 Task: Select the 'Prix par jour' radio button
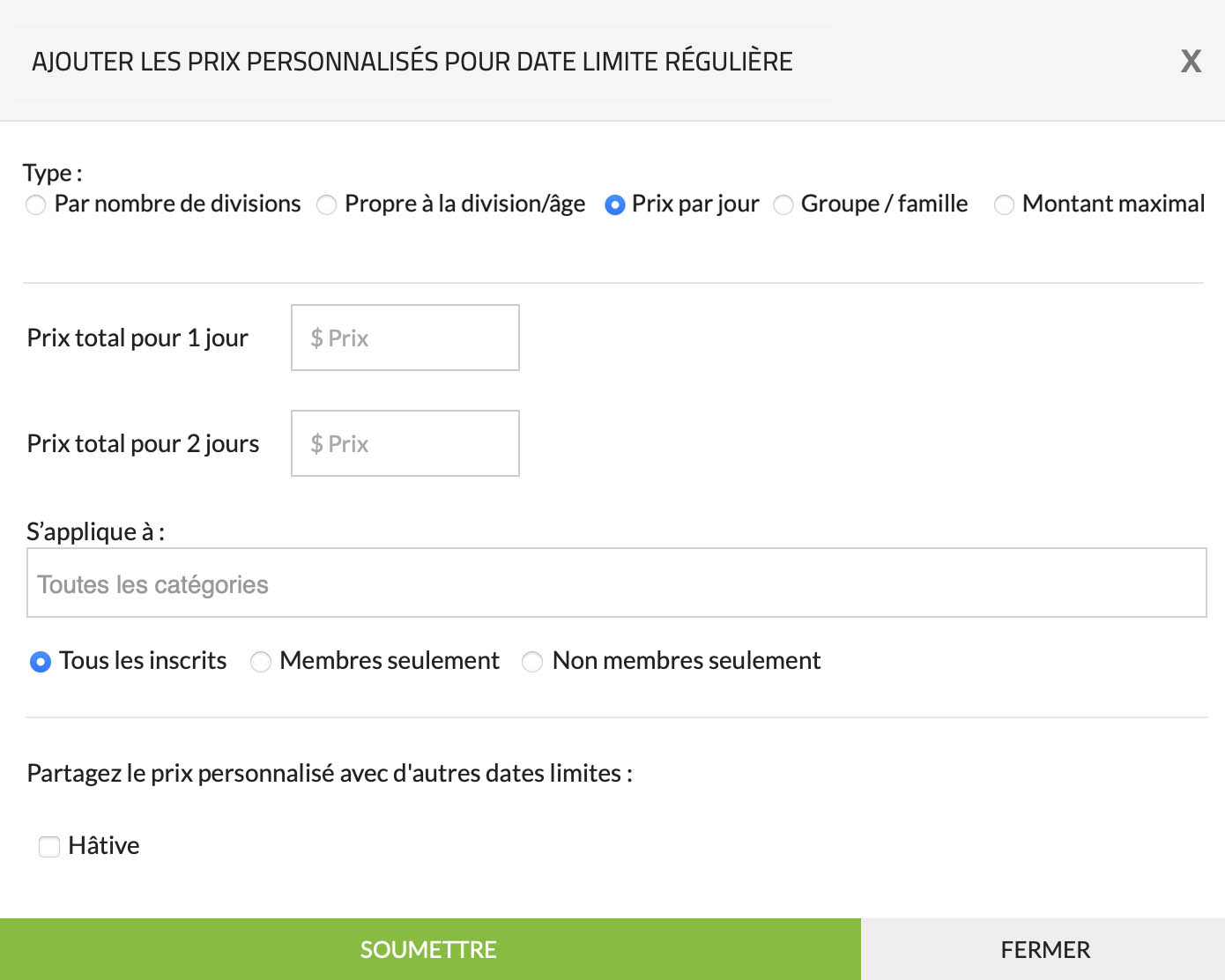tap(615, 205)
